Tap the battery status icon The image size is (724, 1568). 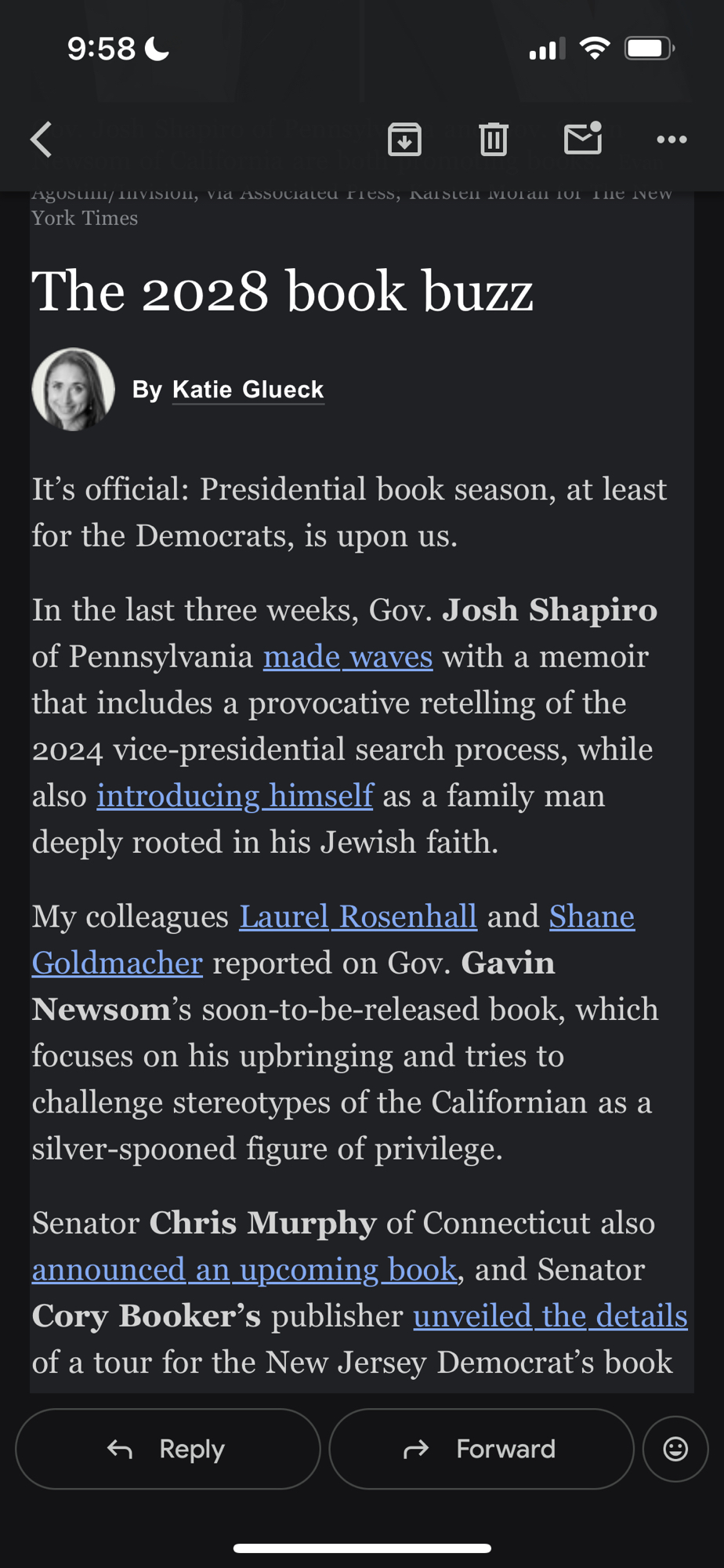649,49
